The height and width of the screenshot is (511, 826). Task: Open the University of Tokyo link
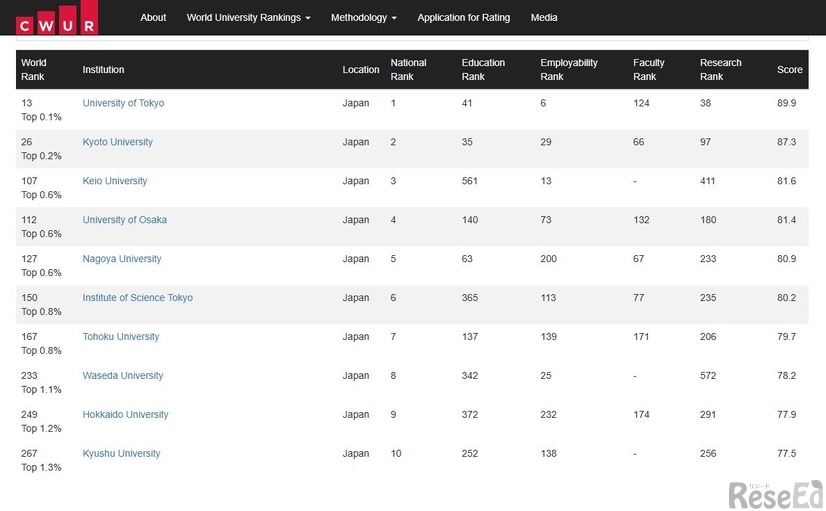click(x=123, y=103)
